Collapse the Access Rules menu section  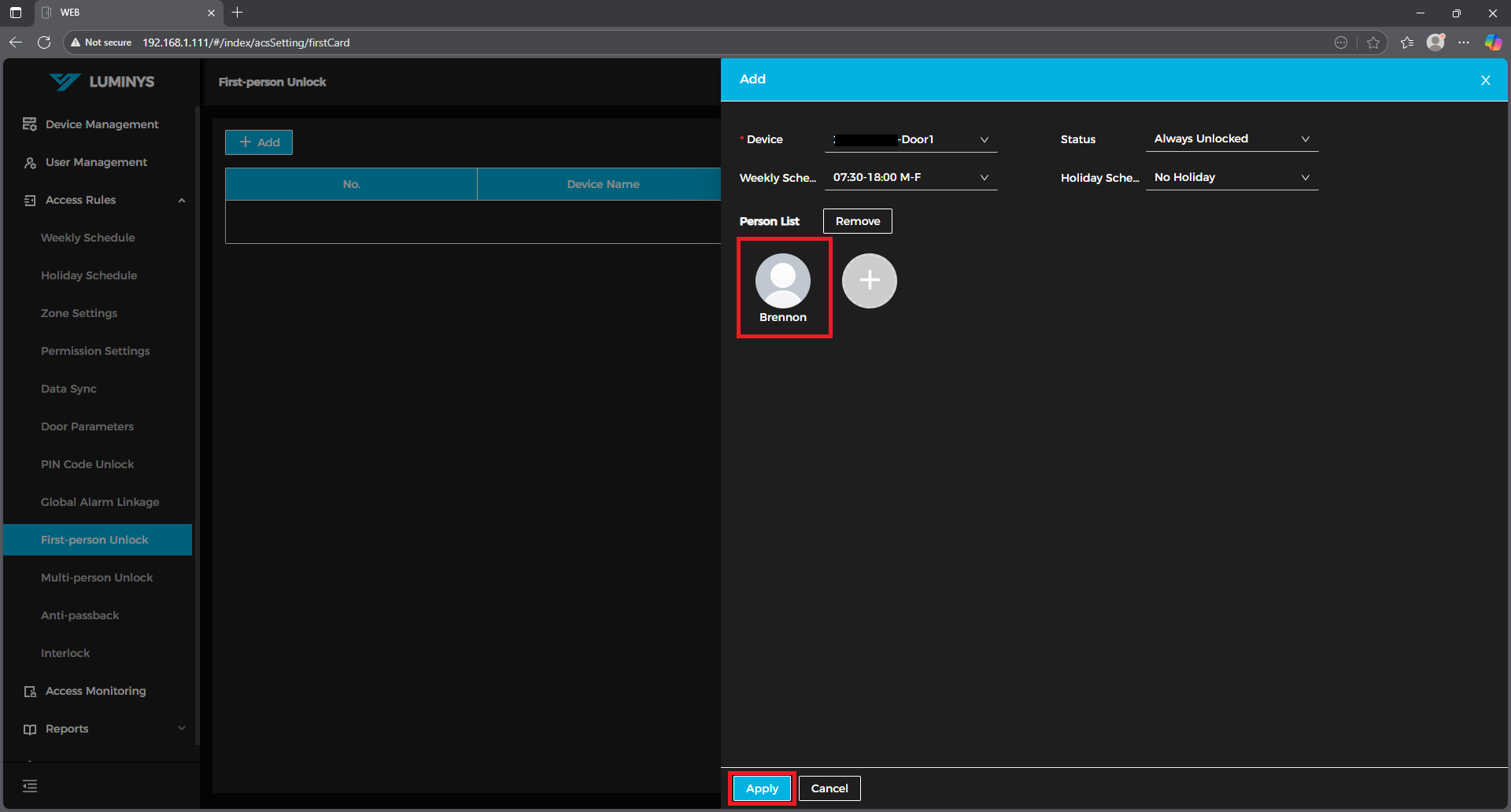[182, 201]
